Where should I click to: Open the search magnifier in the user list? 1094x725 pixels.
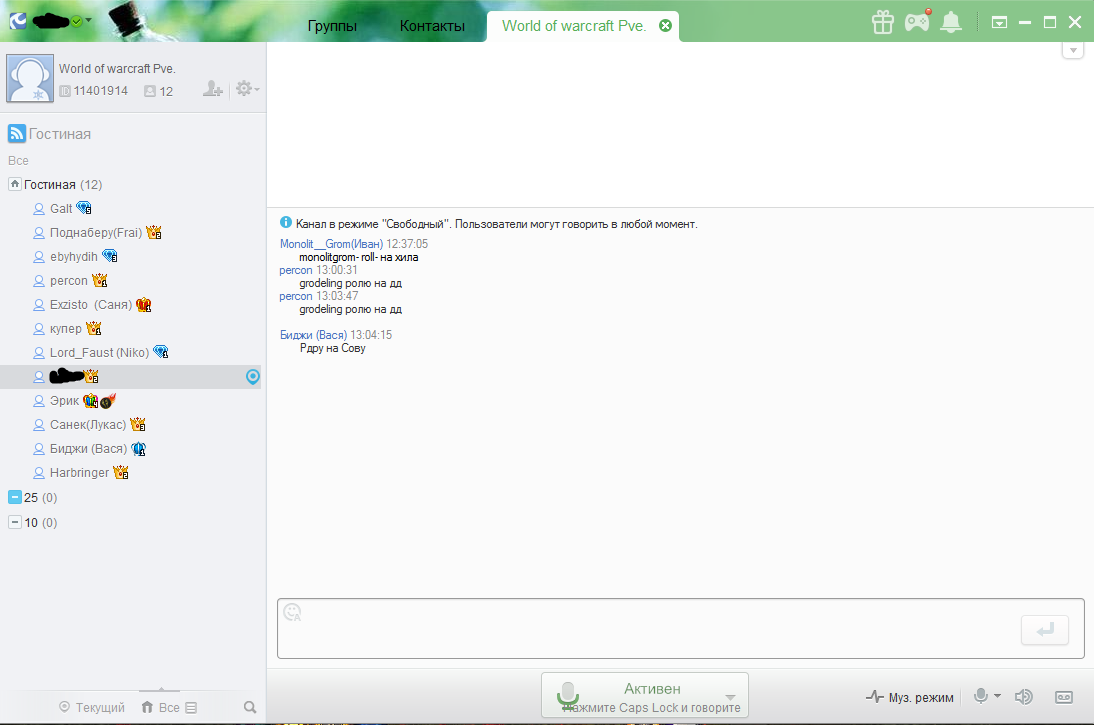click(x=250, y=707)
